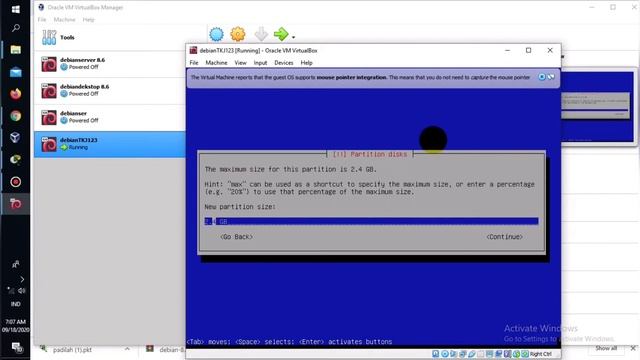Click the volume speaker tray icon
Viewport: 640px width, 360px height.
tap(22, 291)
